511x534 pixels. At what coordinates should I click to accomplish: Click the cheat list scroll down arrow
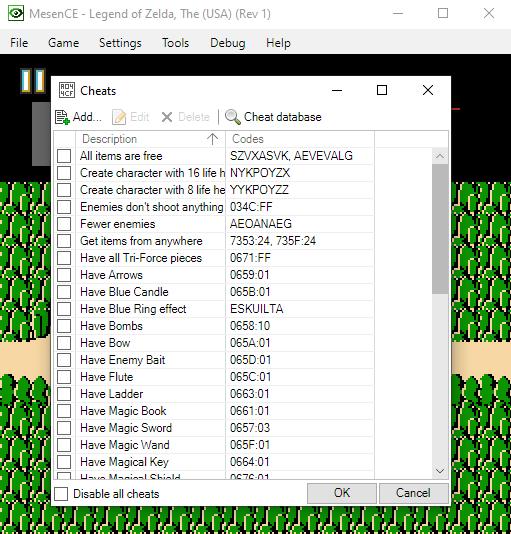tap(440, 471)
